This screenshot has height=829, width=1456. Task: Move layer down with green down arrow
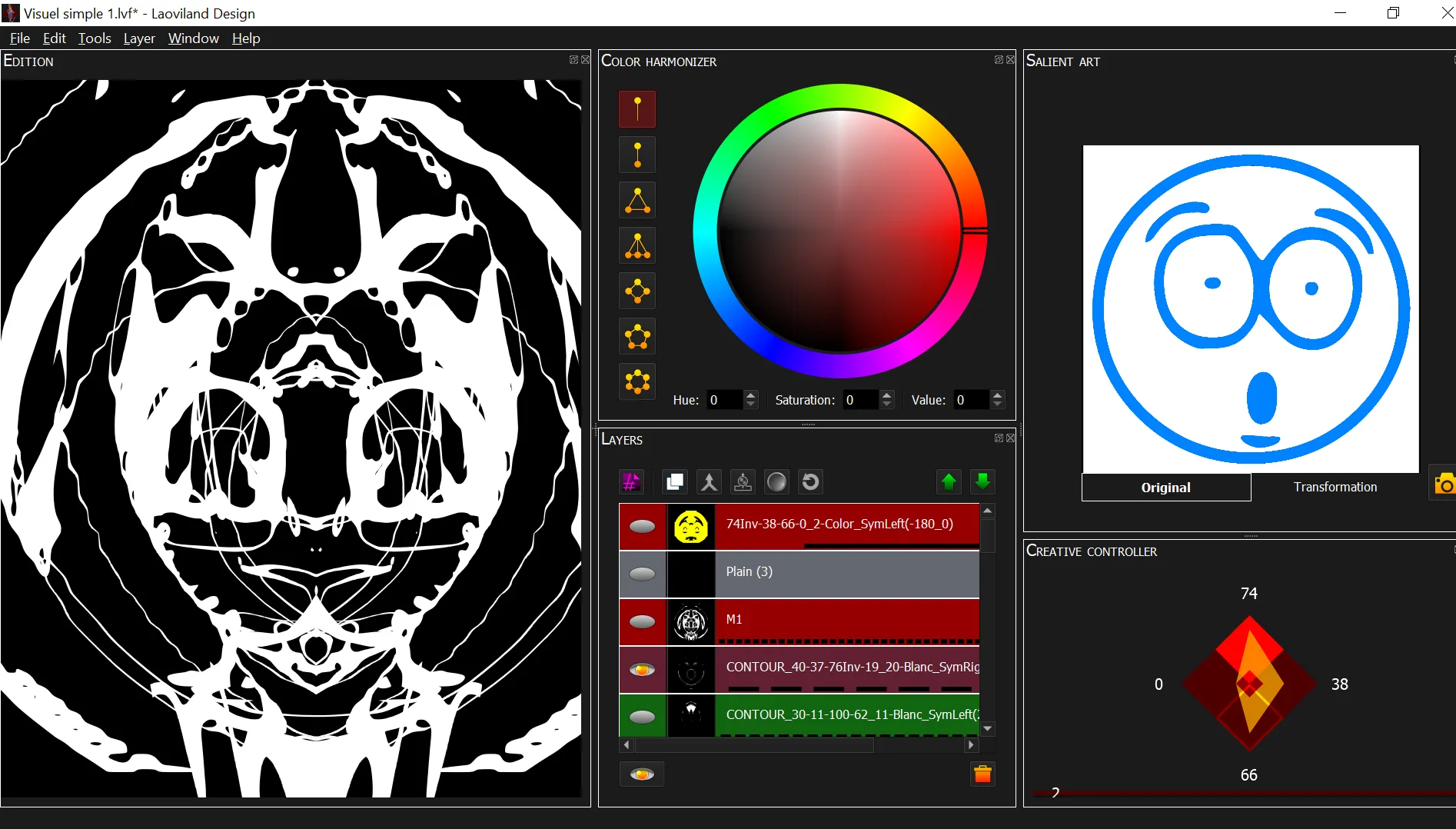[x=982, y=482]
